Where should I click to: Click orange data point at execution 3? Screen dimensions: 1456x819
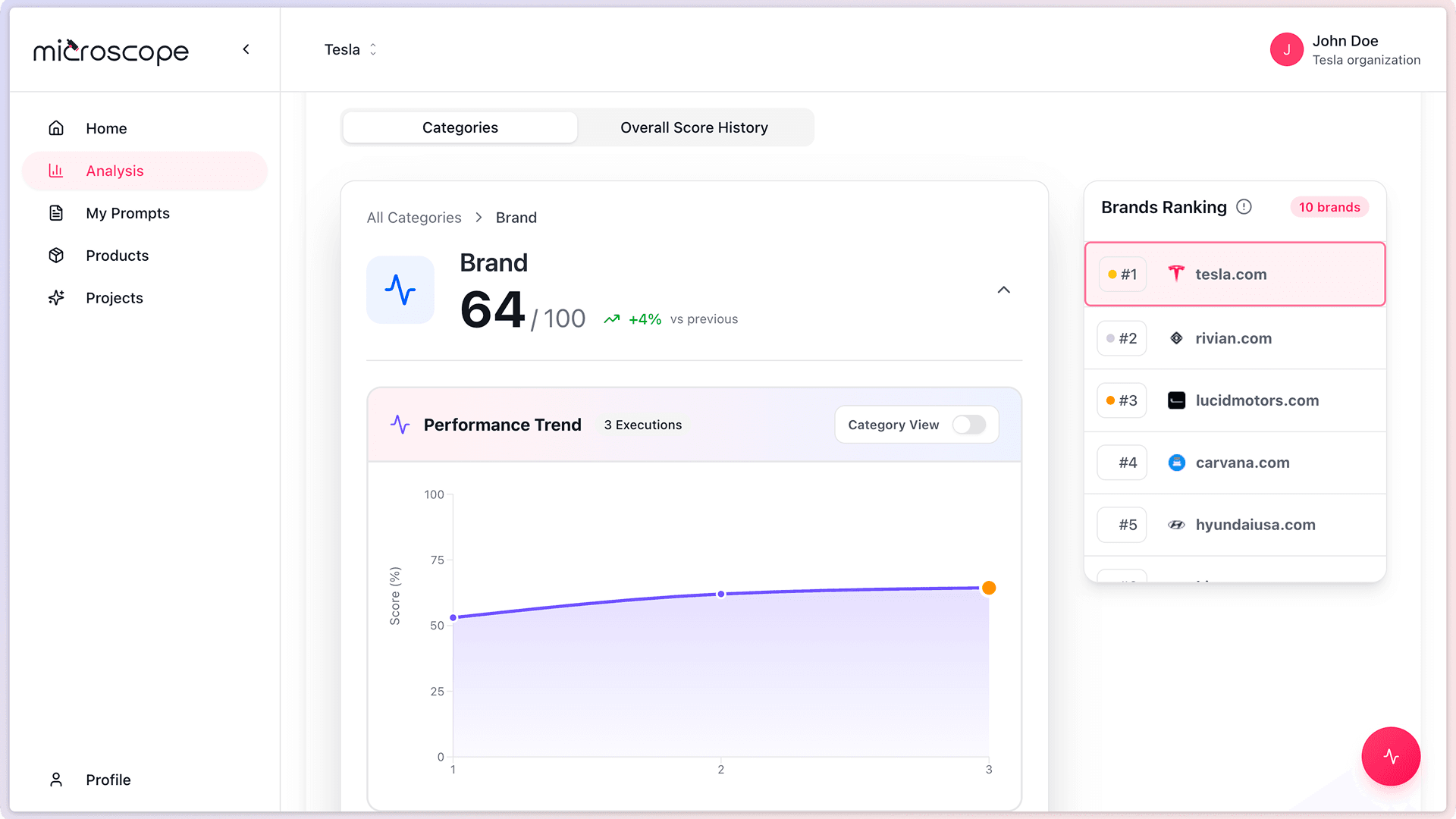click(x=989, y=588)
